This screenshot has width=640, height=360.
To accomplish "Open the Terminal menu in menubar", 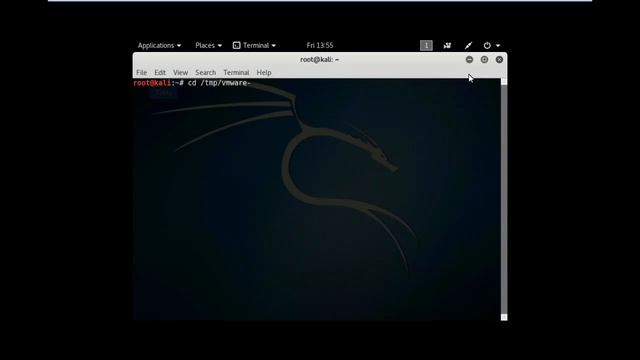I will pos(236,72).
